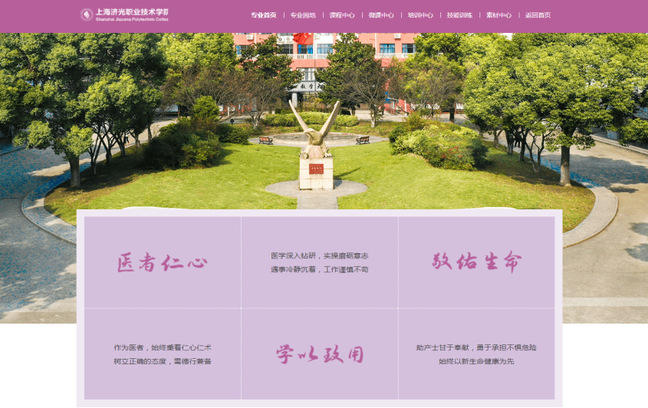Open the 专业首页 nav tab
The height and width of the screenshot is (408, 648).
[263, 16]
